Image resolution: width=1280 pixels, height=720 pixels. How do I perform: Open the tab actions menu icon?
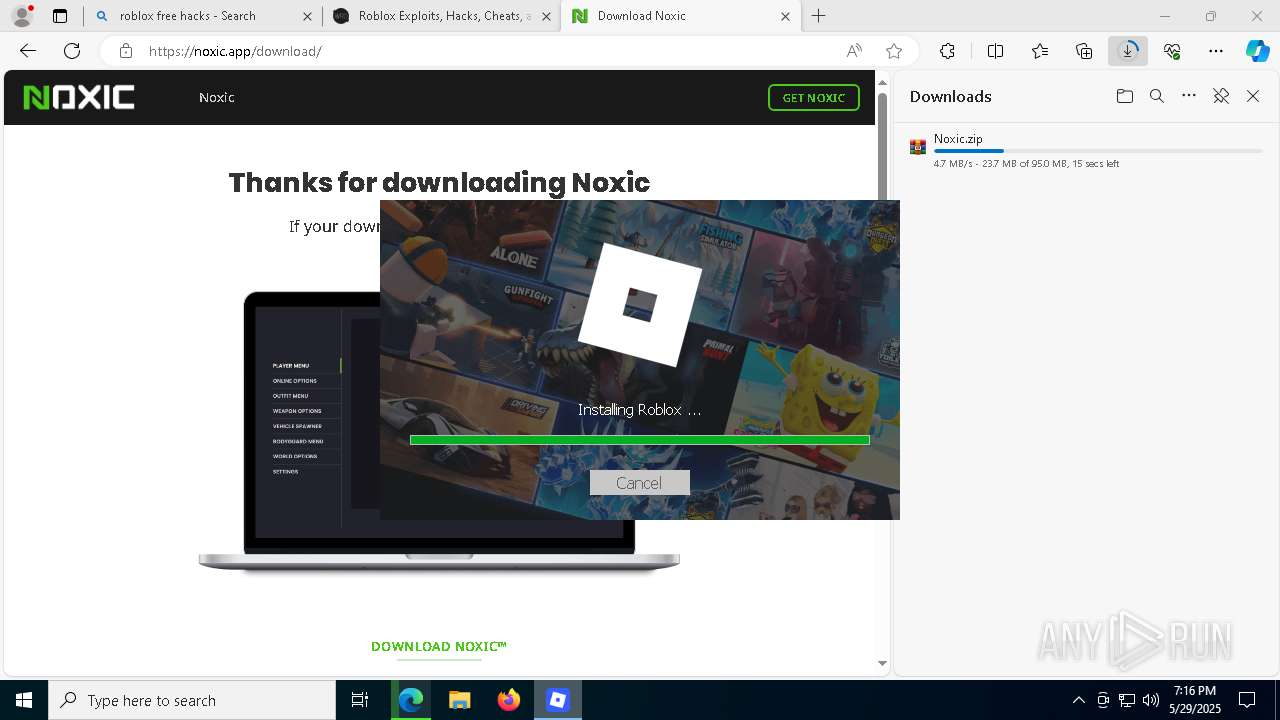(x=60, y=16)
